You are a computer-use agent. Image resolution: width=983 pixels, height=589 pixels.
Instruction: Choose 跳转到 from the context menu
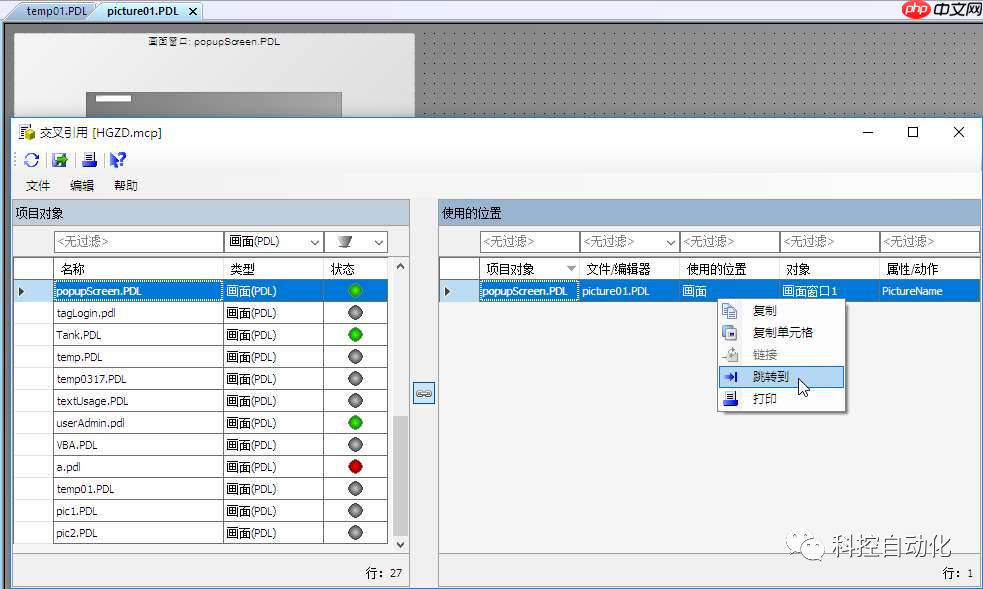click(x=781, y=377)
